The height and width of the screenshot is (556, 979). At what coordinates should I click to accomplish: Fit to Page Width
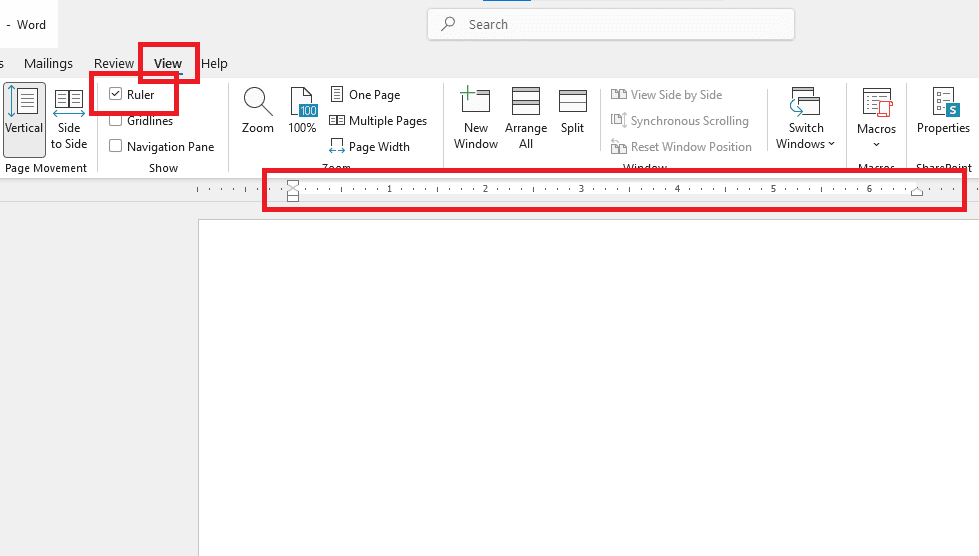370,147
